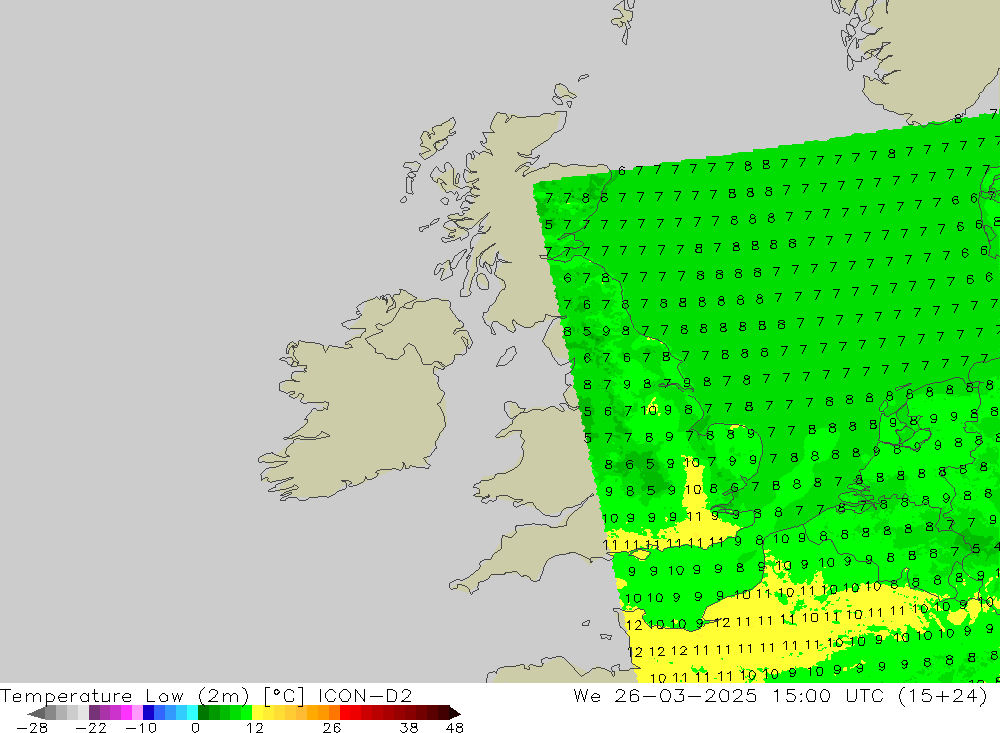Click the Isle of Man on the map
This screenshot has width=1000, height=733.
506,356
